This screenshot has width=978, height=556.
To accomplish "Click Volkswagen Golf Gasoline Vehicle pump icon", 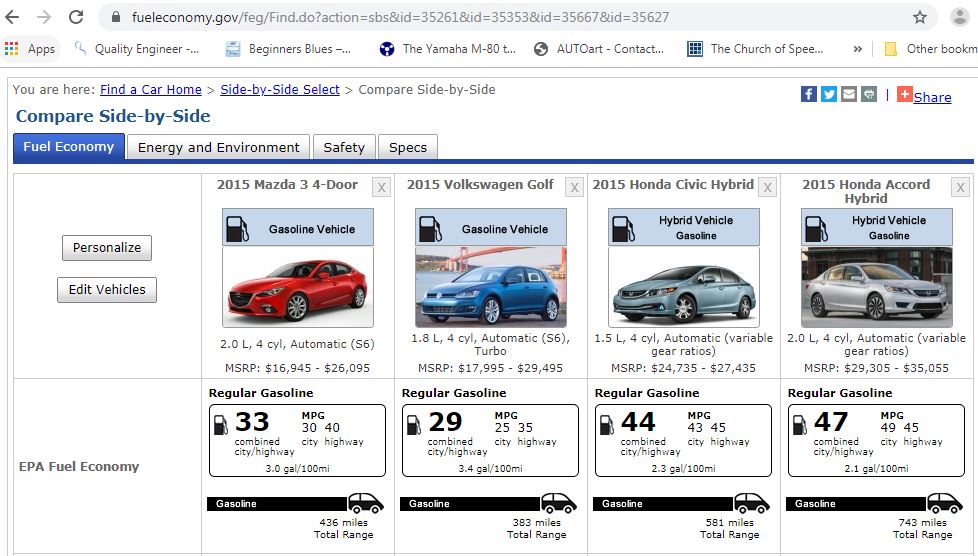I will click(x=430, y=228).
